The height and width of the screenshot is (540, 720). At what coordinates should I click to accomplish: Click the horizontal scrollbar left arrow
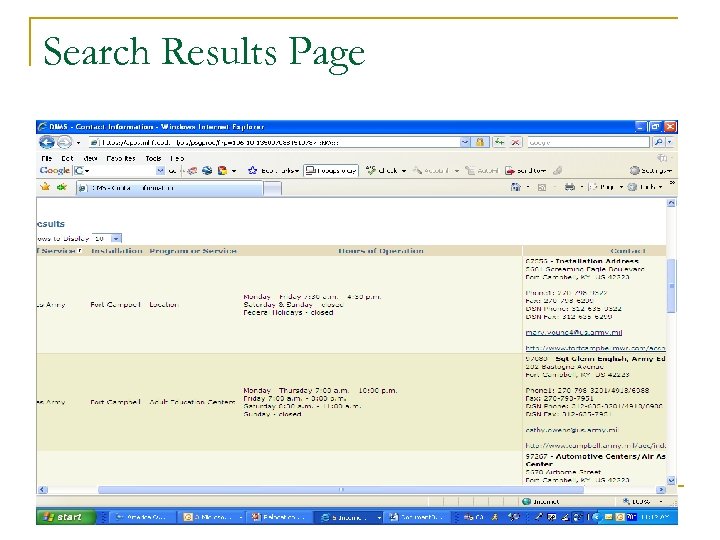point(43,490)
